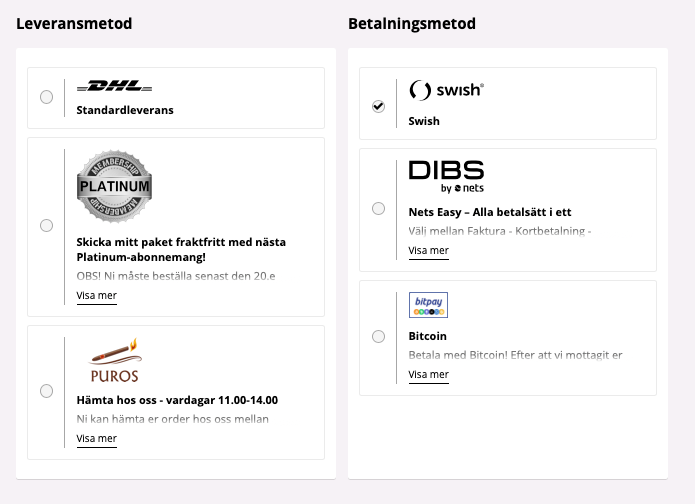Click the DHL logo

[x=114, y=86]
